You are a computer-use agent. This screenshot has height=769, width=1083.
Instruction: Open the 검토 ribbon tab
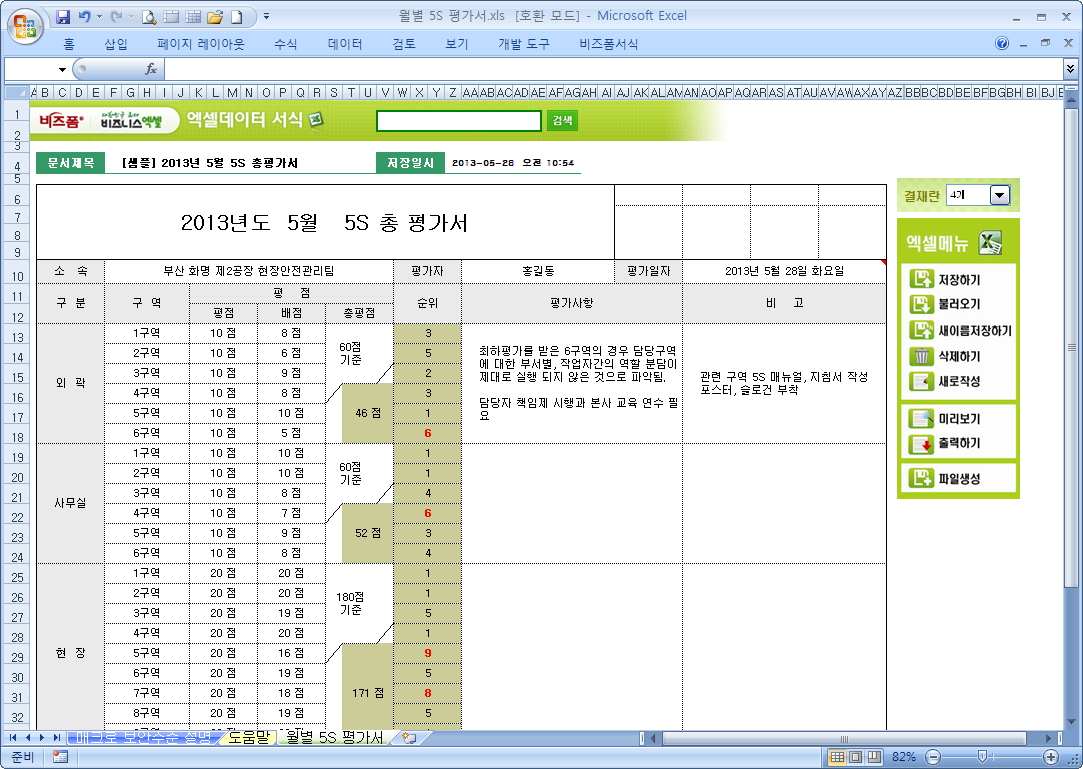click(x=404, y=44)
